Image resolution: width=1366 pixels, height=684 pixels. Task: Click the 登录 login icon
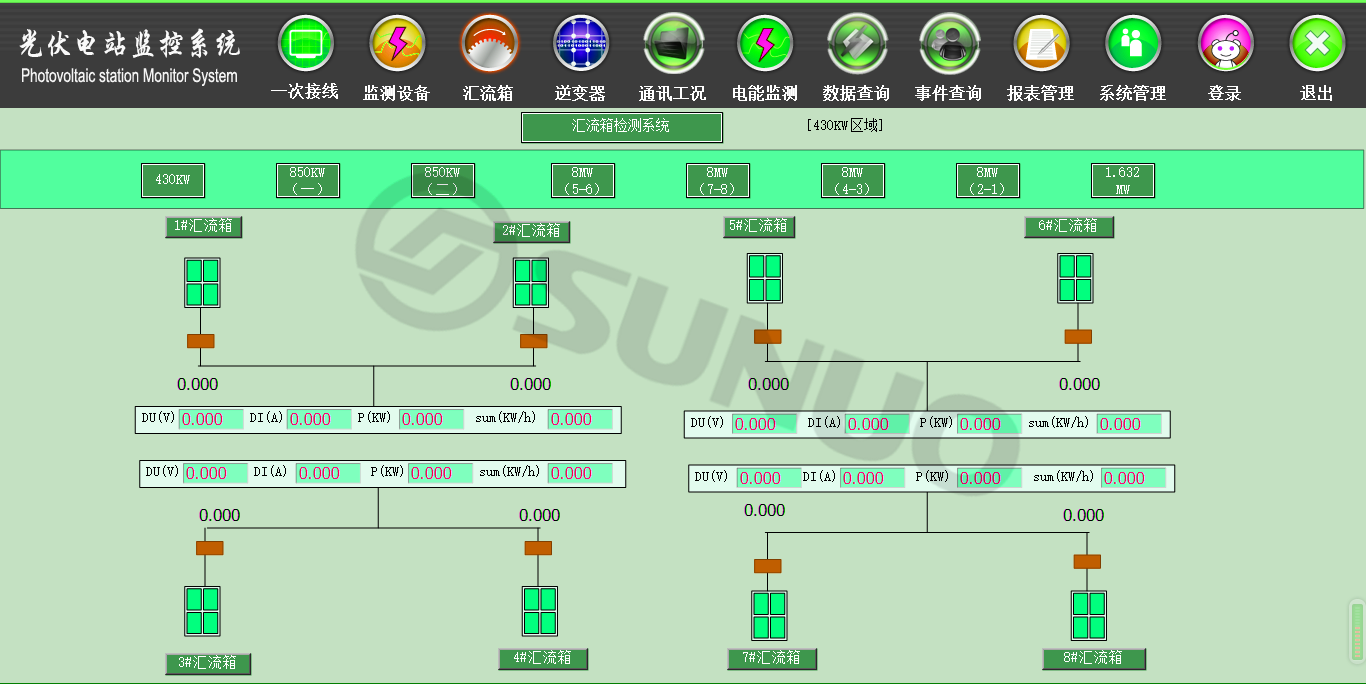pyautogui.click(x=1225, y=45)
